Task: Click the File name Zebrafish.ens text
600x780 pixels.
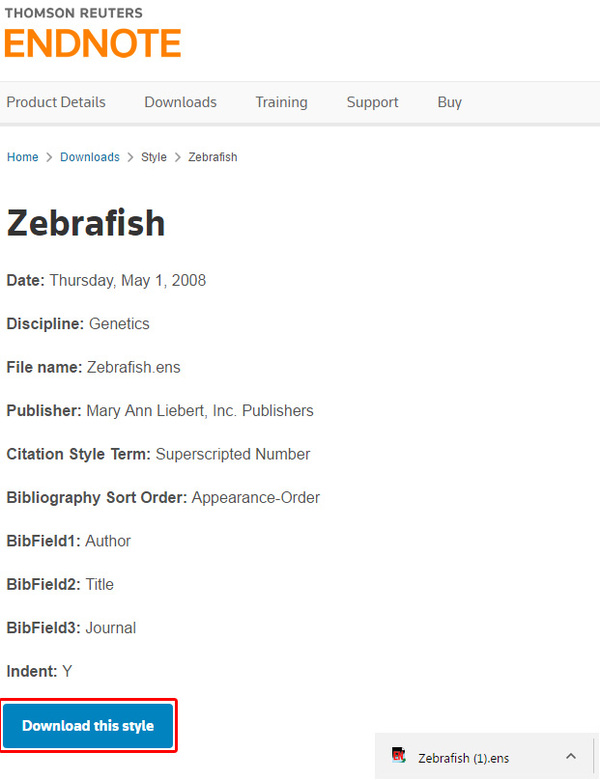Action: (133, 367)
